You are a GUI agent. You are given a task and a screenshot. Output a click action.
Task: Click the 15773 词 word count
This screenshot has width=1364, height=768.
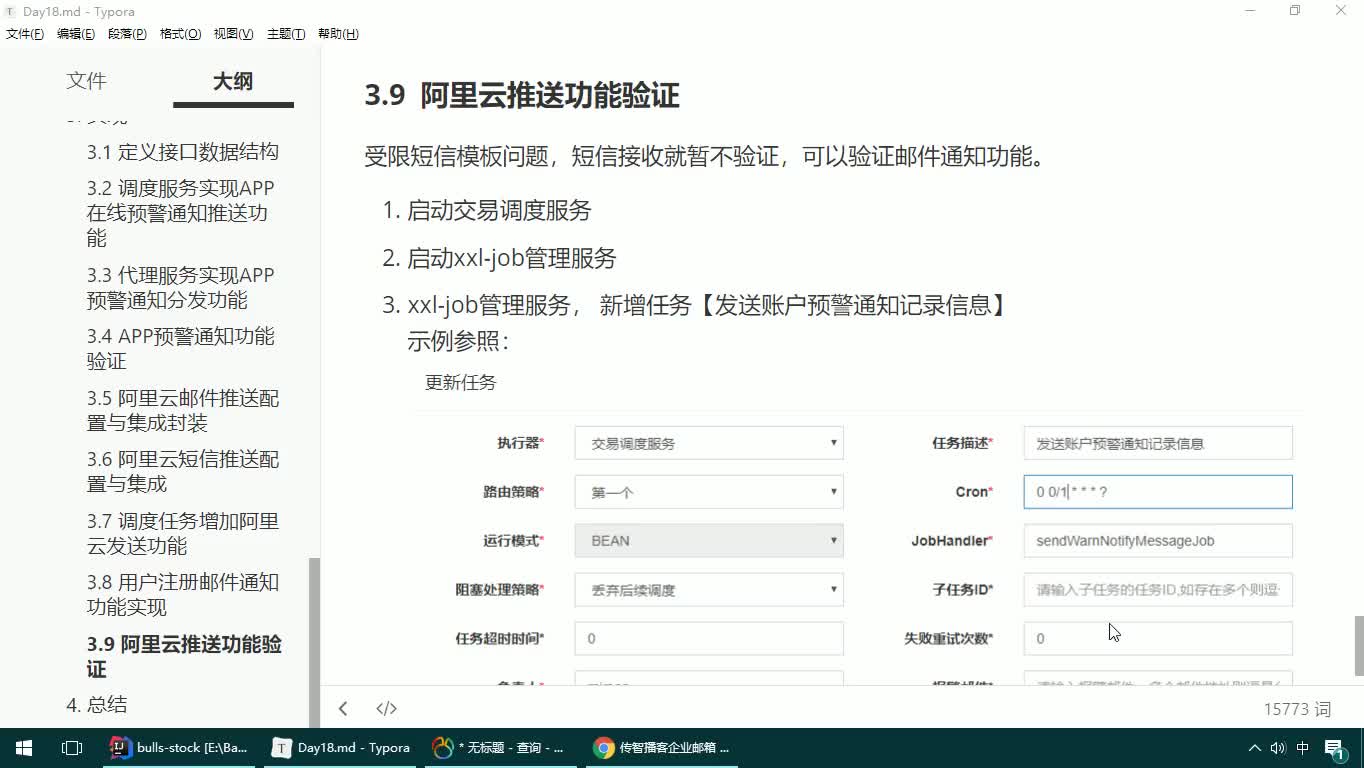[1297, 708]
